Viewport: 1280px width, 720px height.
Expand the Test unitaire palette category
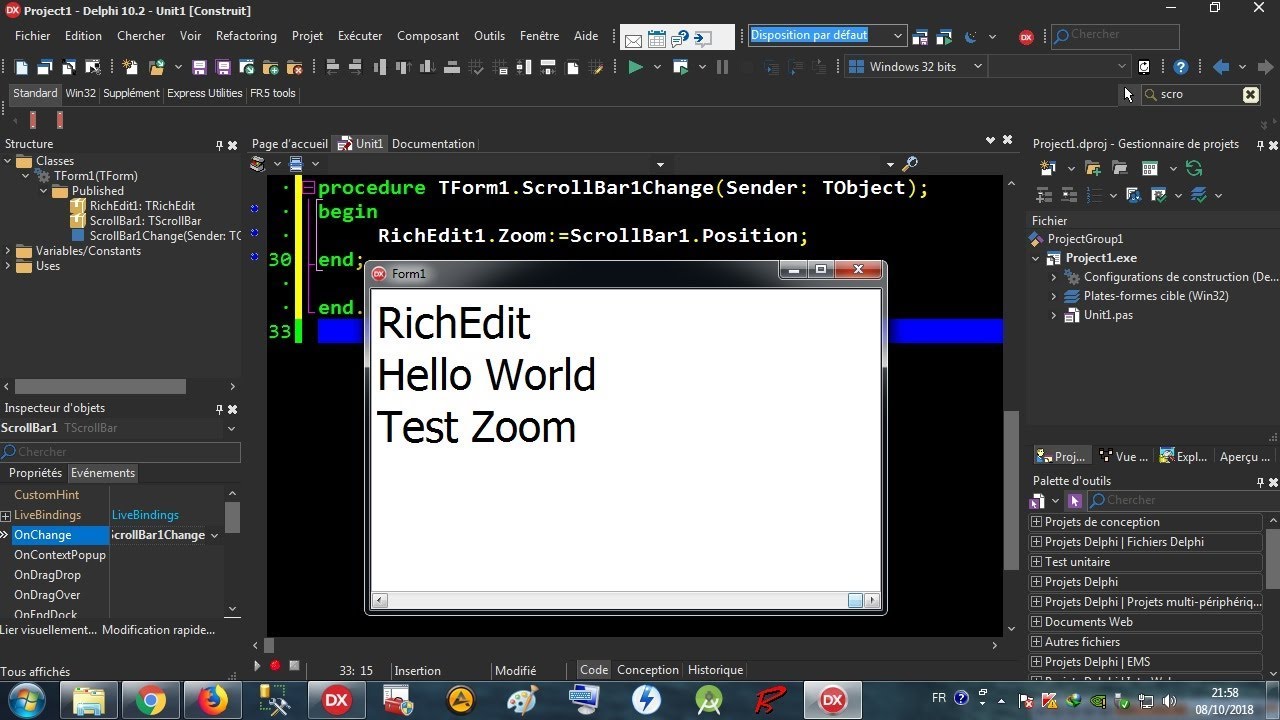[x=1037, y=562]
